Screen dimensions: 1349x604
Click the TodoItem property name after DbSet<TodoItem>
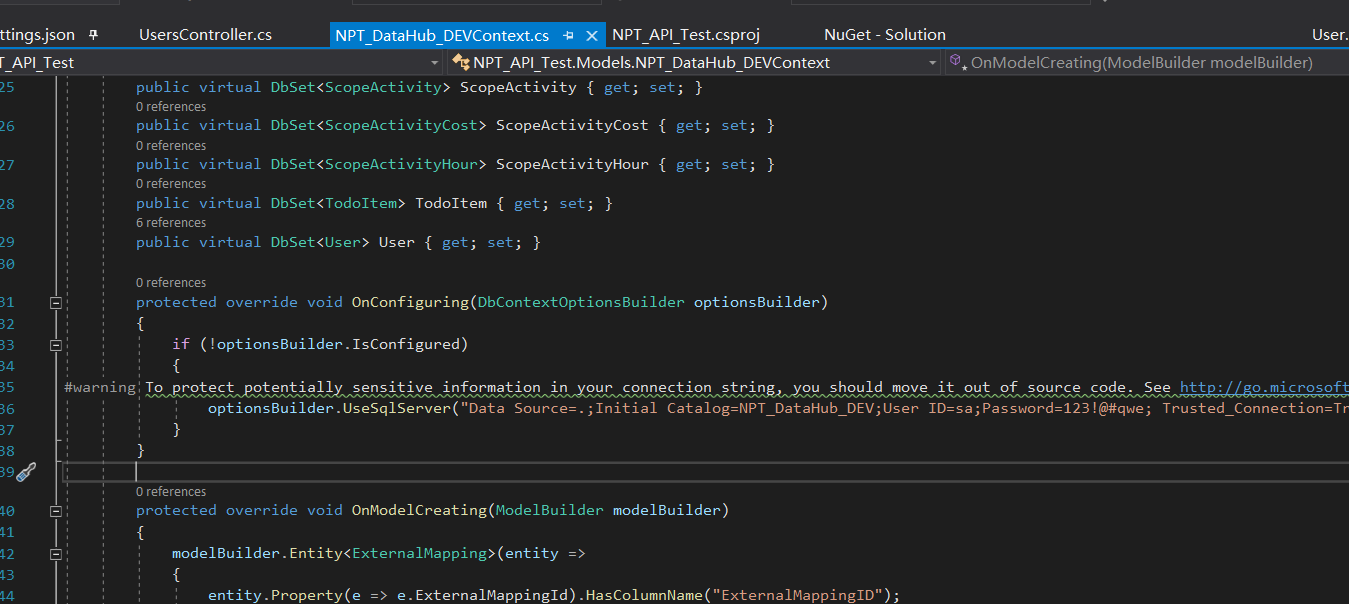pos(451,204)
